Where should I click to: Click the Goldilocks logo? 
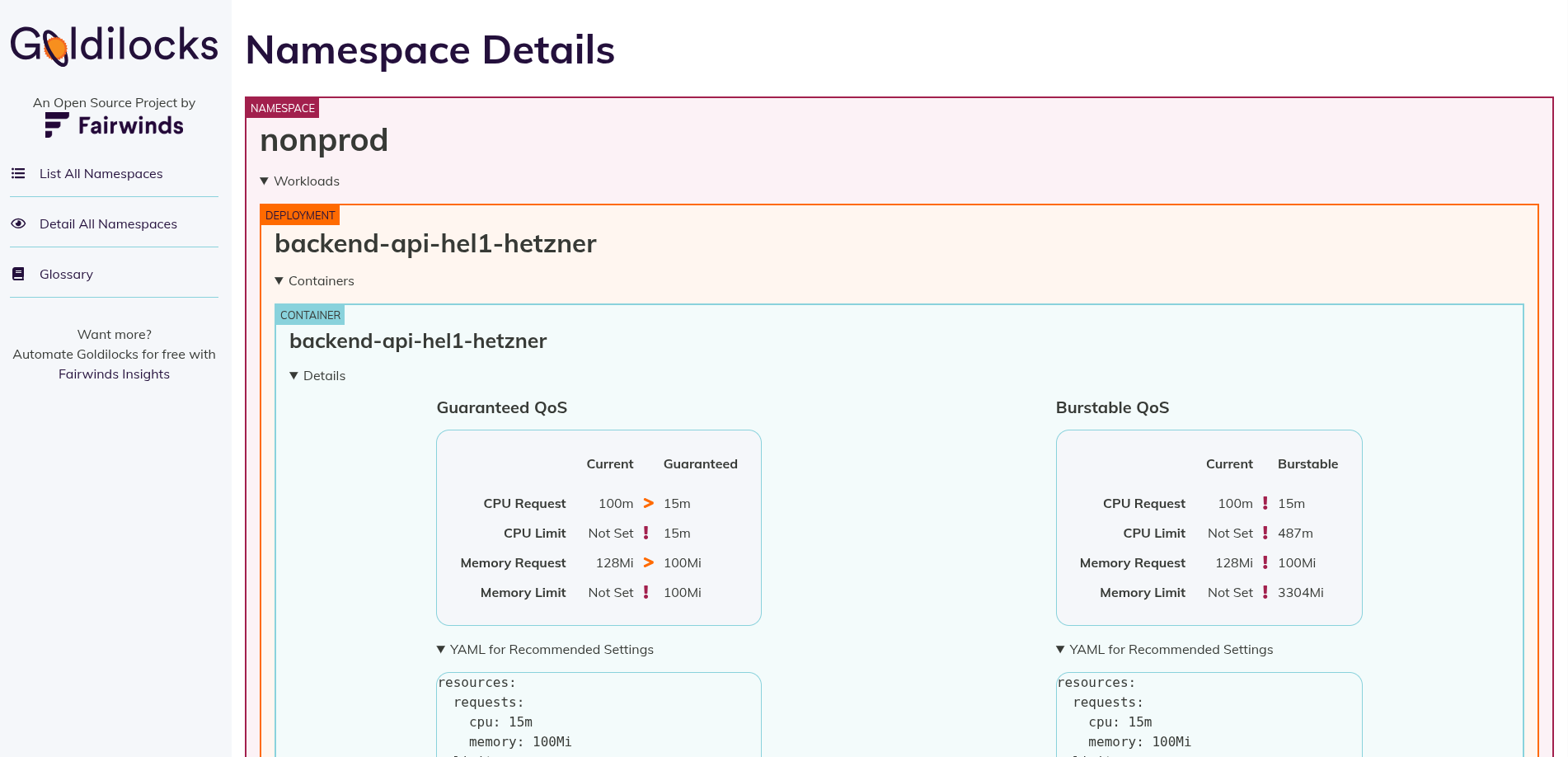coord(114,45)
